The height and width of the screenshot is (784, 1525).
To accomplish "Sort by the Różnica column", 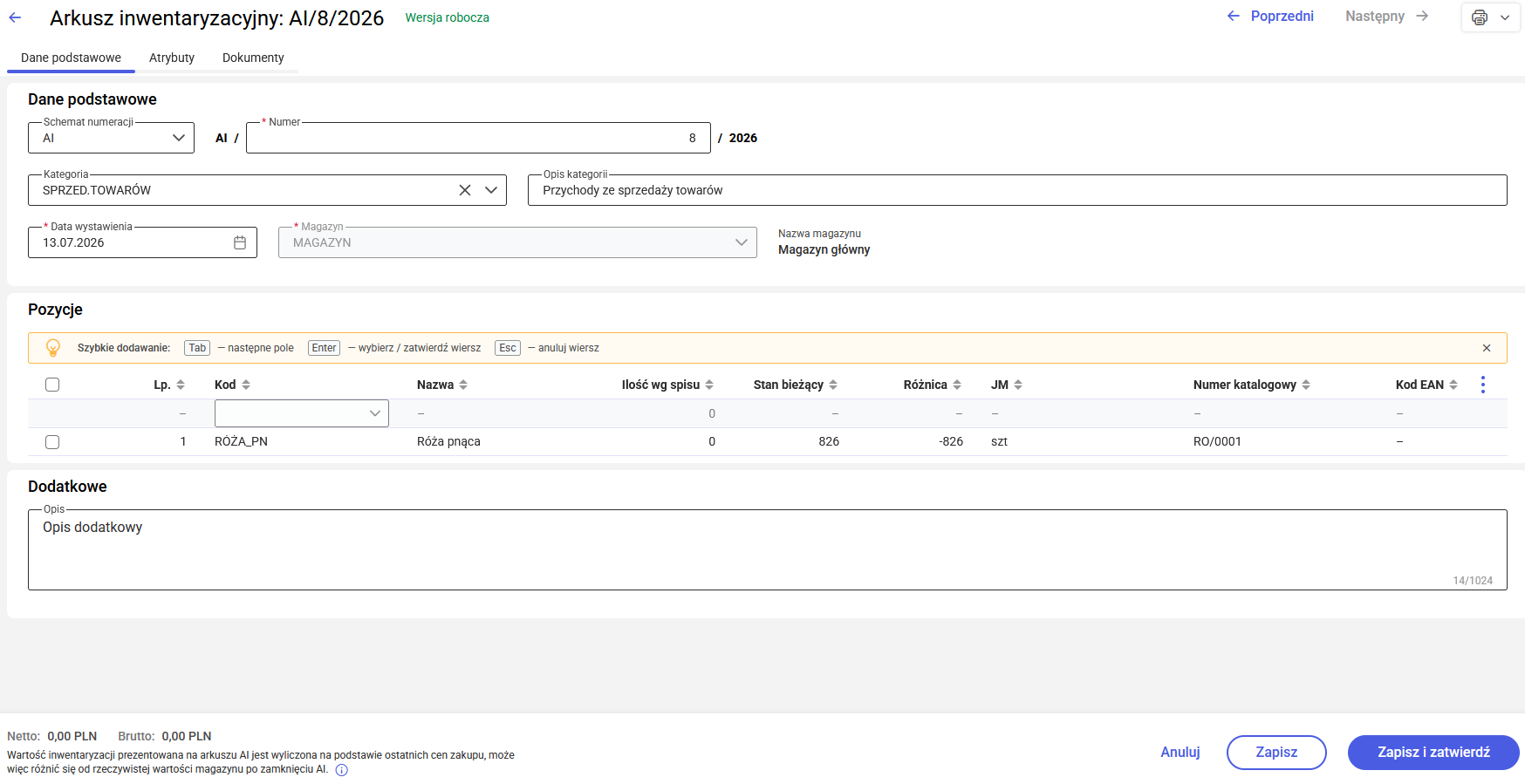I will click(x=957, y=385).
